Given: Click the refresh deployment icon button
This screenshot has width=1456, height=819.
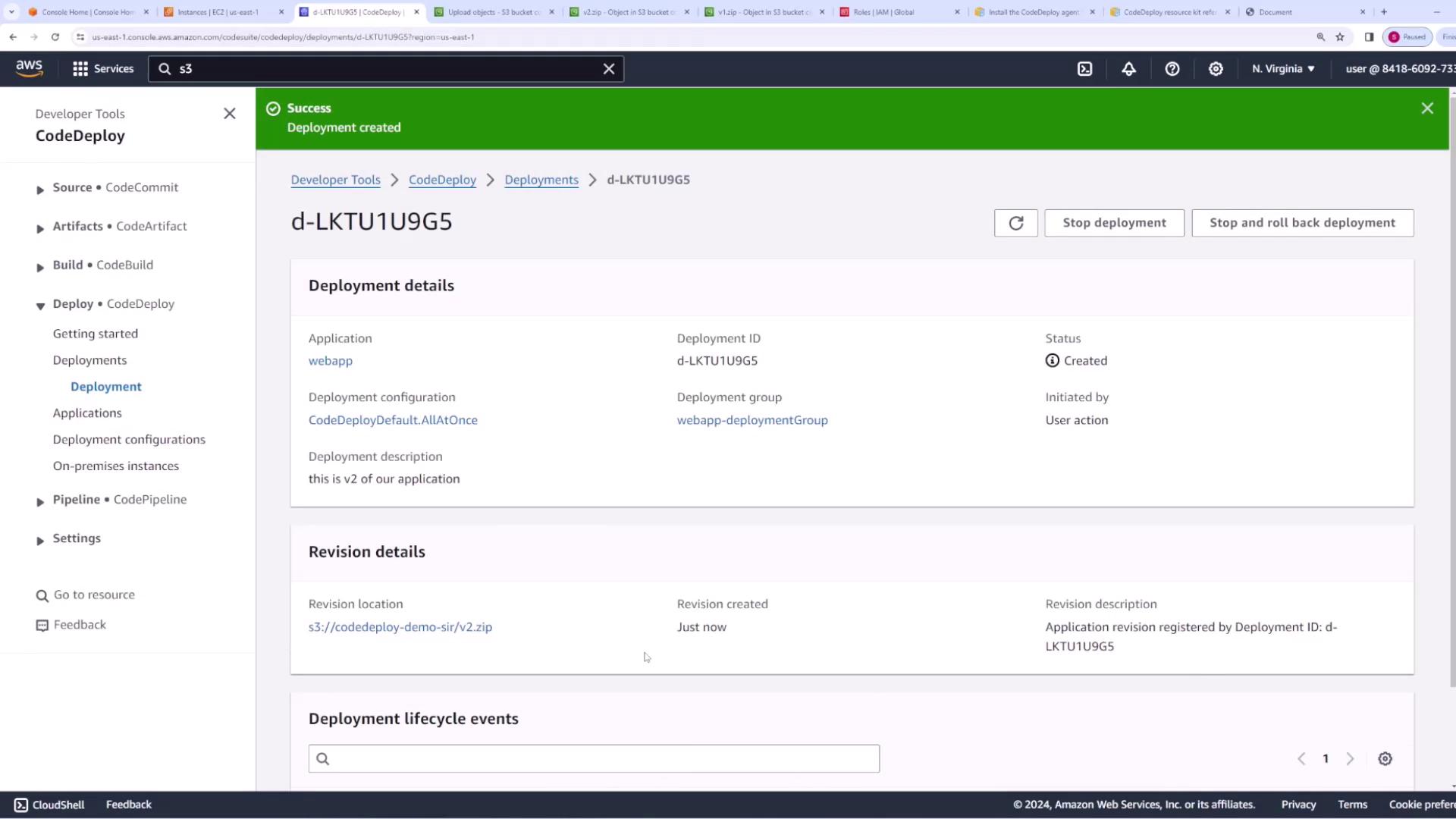Looking at the screenshot, I should point(1015,223).
